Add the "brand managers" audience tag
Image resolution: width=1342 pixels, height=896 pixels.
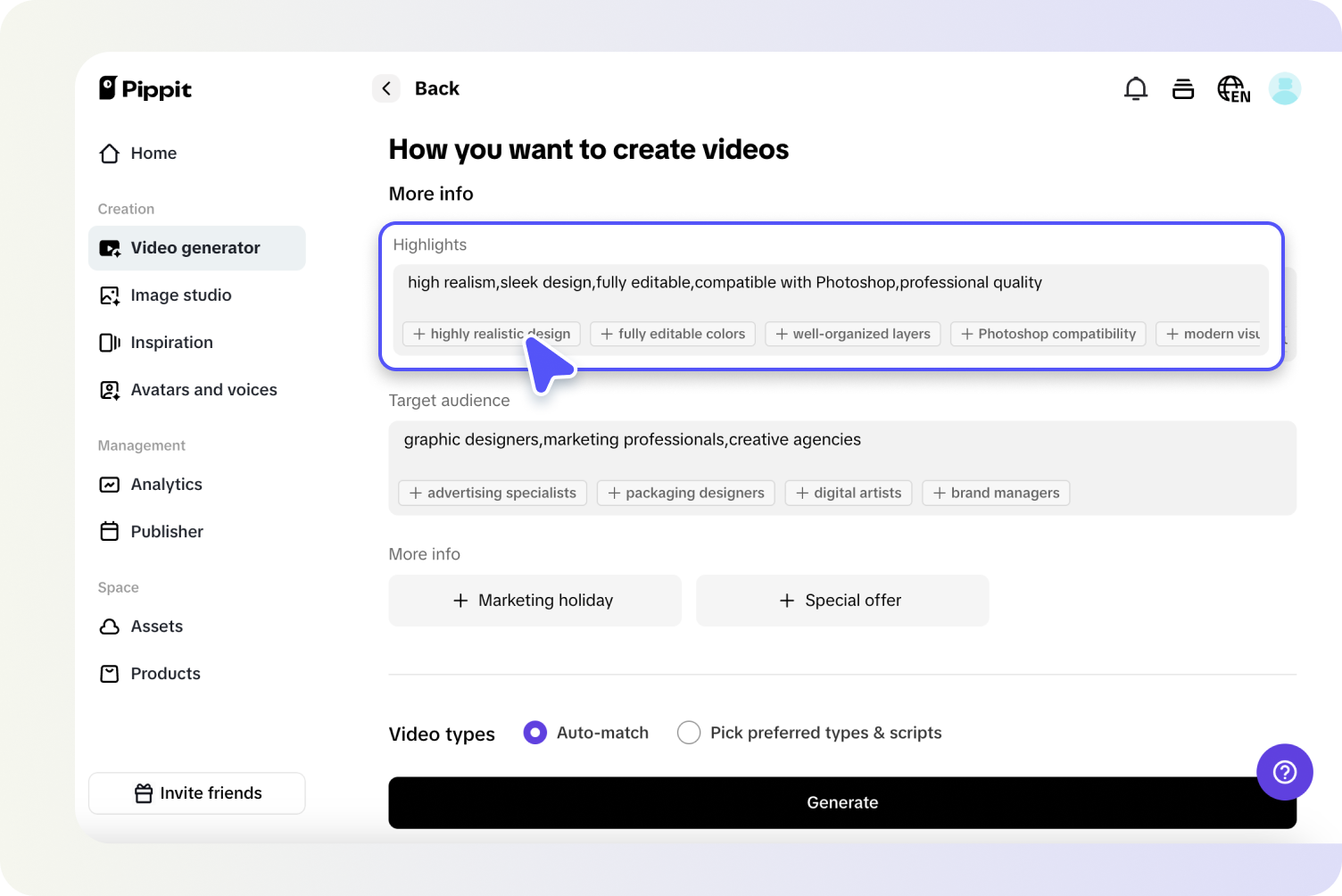[996, 493]
